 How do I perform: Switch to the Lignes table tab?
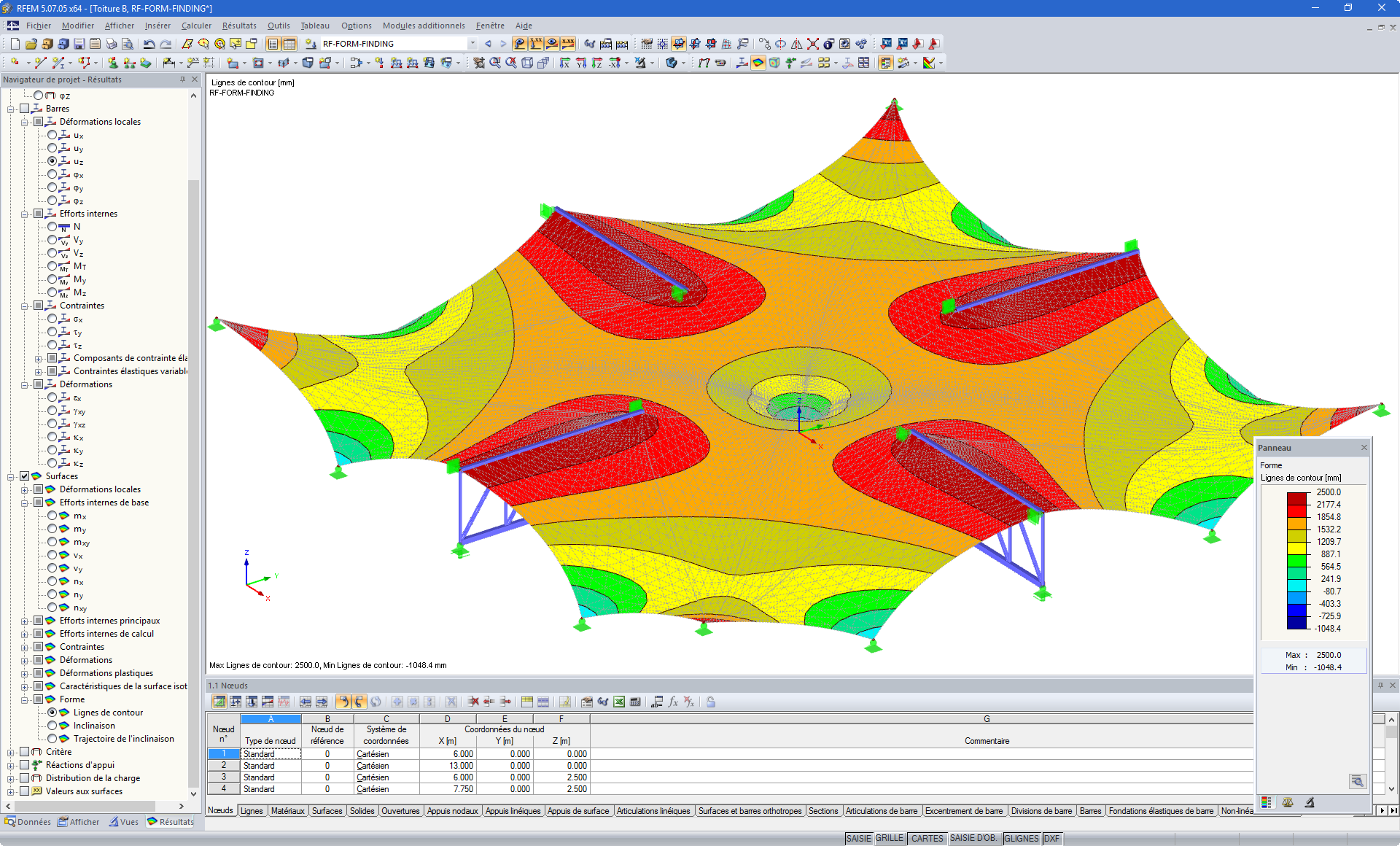pyautogui.click(x=251, y=810)
